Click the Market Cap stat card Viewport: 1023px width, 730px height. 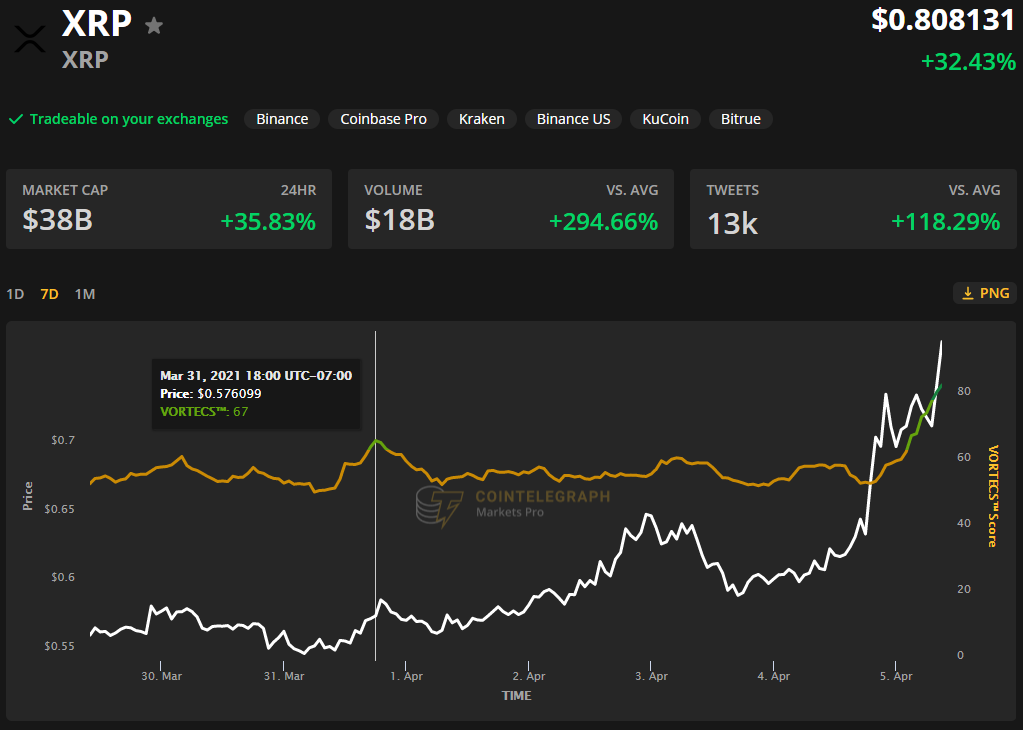(x=169, y=208)
